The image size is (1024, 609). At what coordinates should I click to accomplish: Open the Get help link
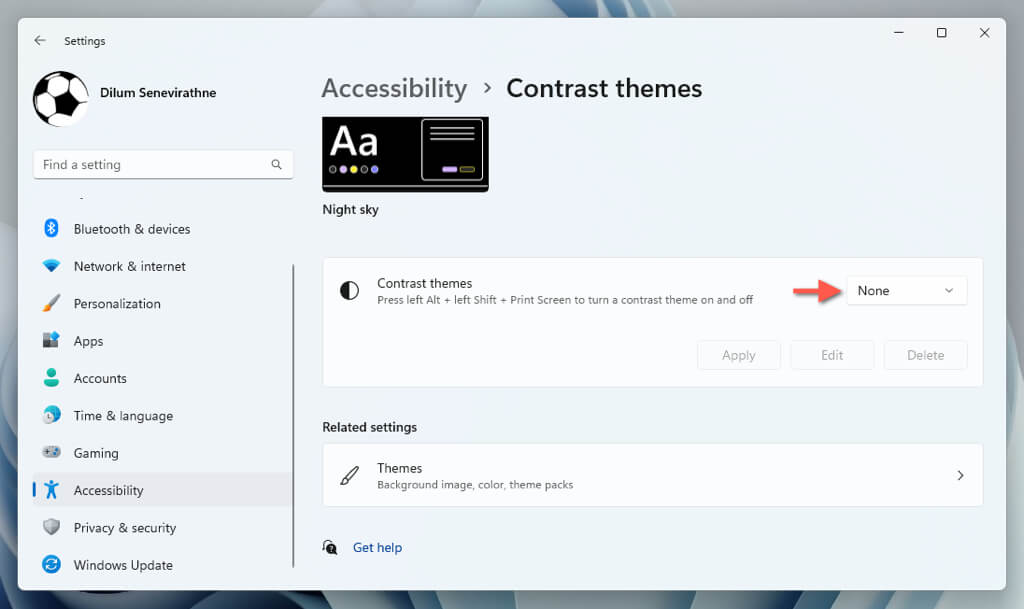click(377, 548)
